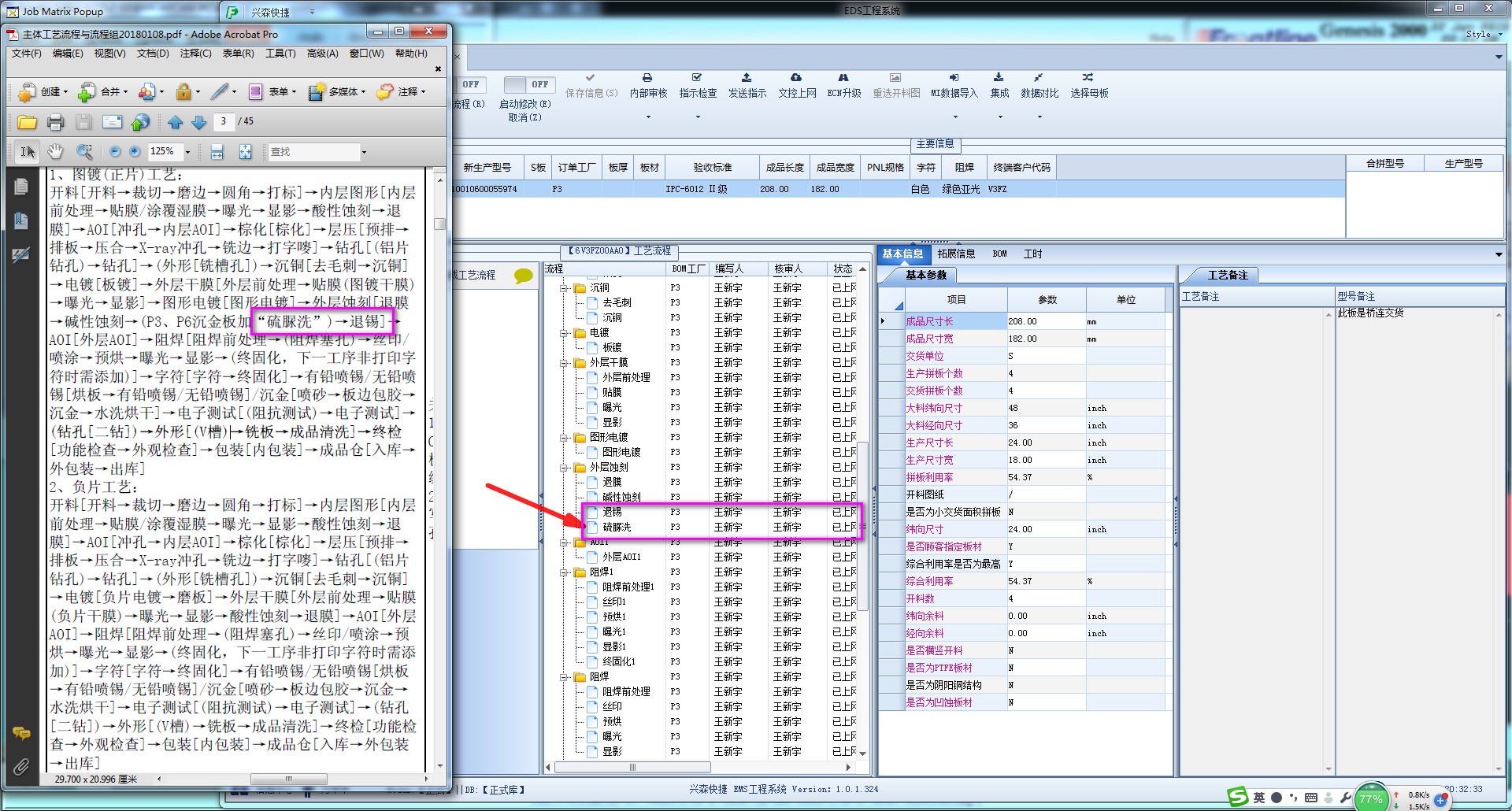Image resolution: width=1512 pixels, height=811 pixels.
Task: Click the upload to web globe icon
Action: (141, 122)
